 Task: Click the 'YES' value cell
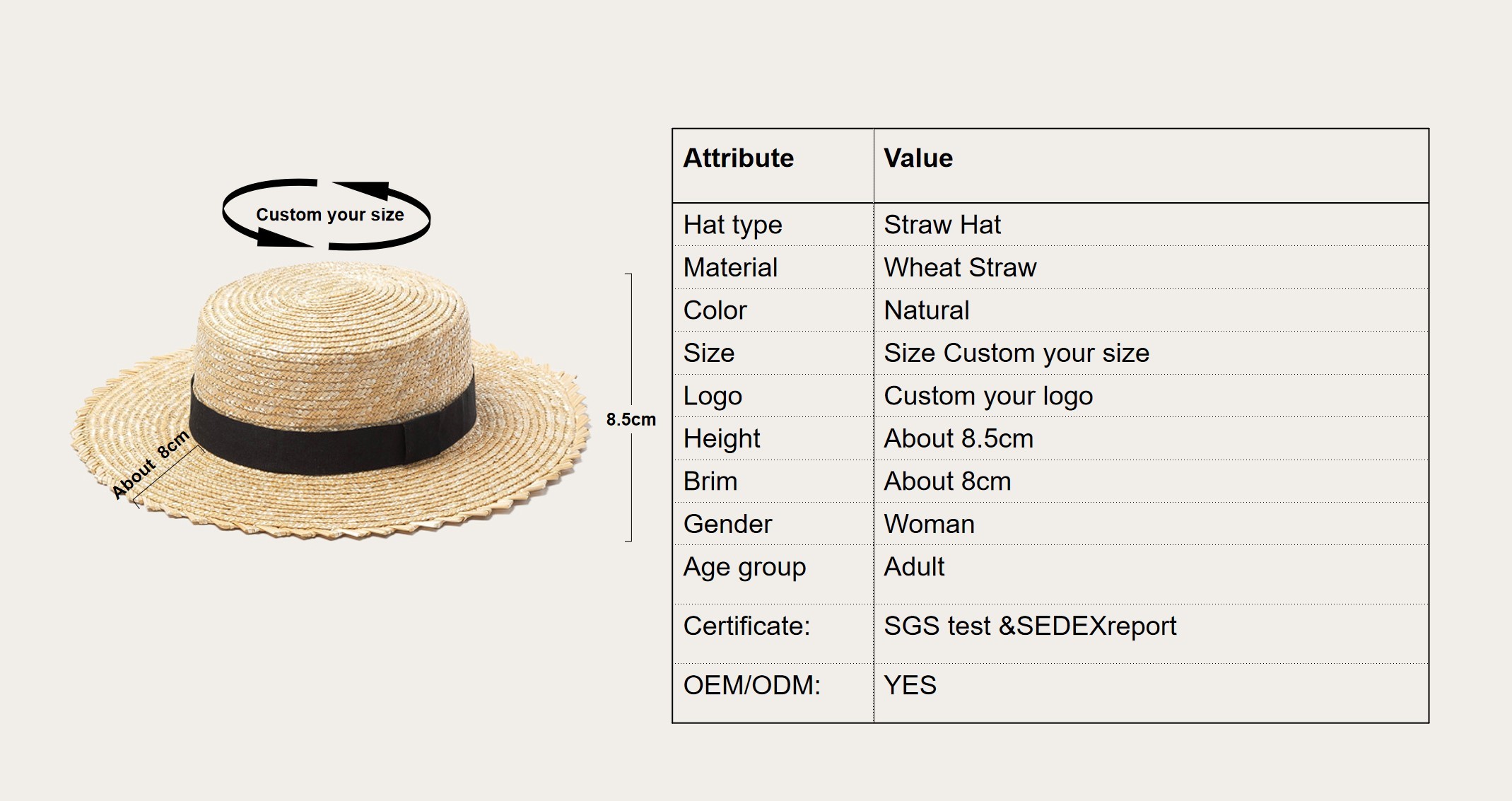pyautogui.click(x=1151, y=693)
